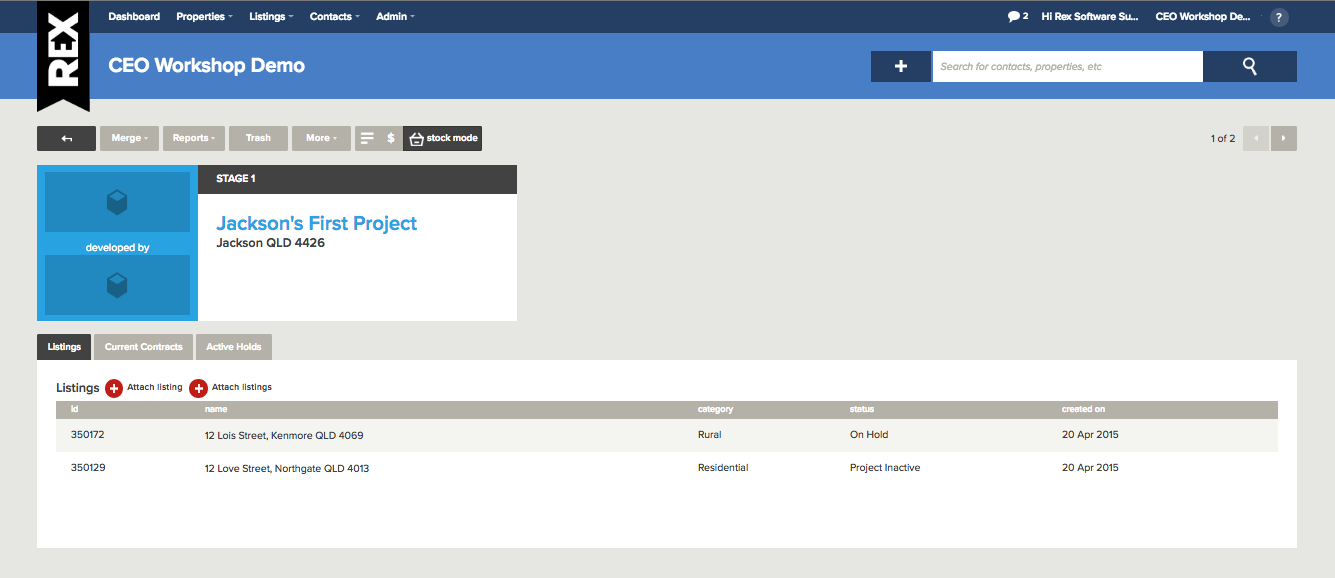Image resolution: width=1335 pixels, height=578 pixels.
Task: Open listing id 350129
Action: coord(88,468)
